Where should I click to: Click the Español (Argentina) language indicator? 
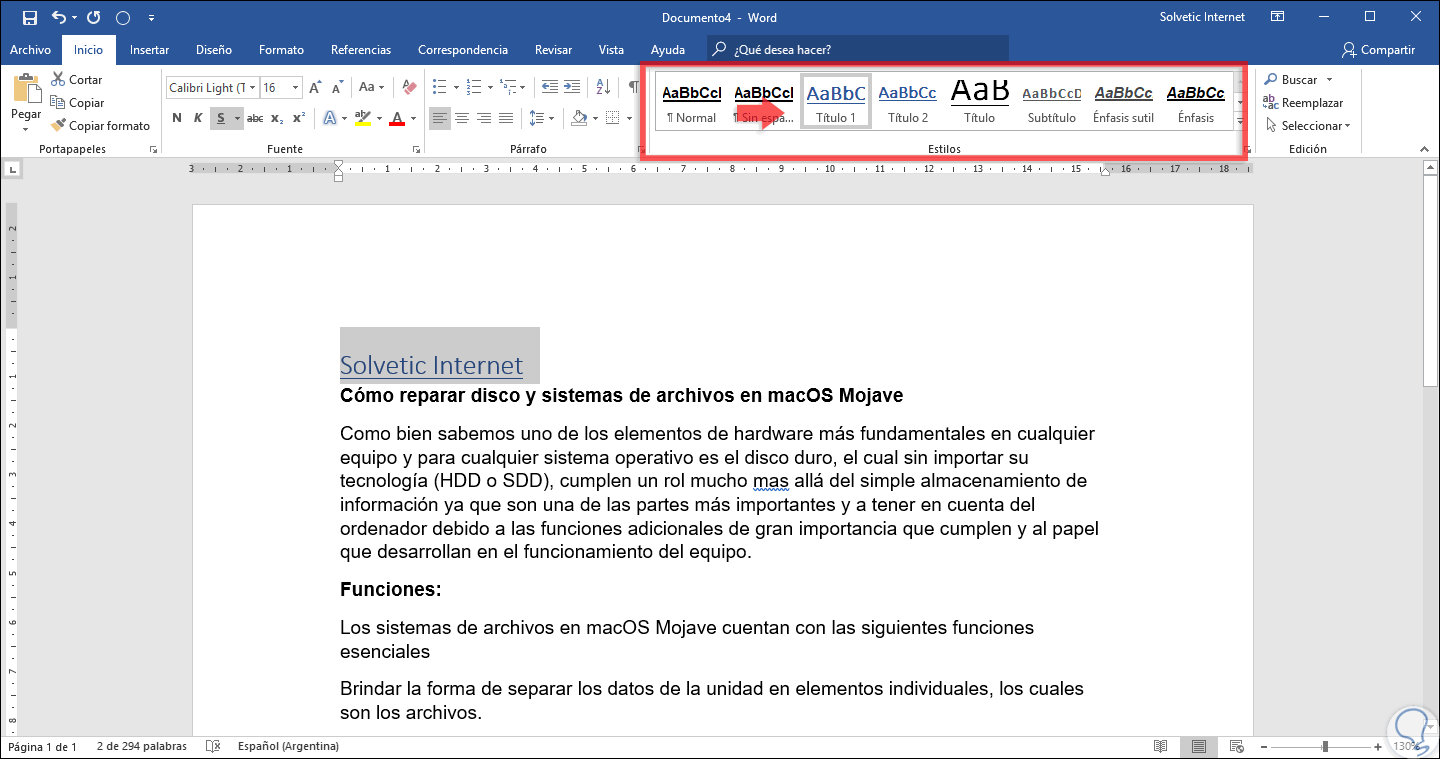click(288, 747)
